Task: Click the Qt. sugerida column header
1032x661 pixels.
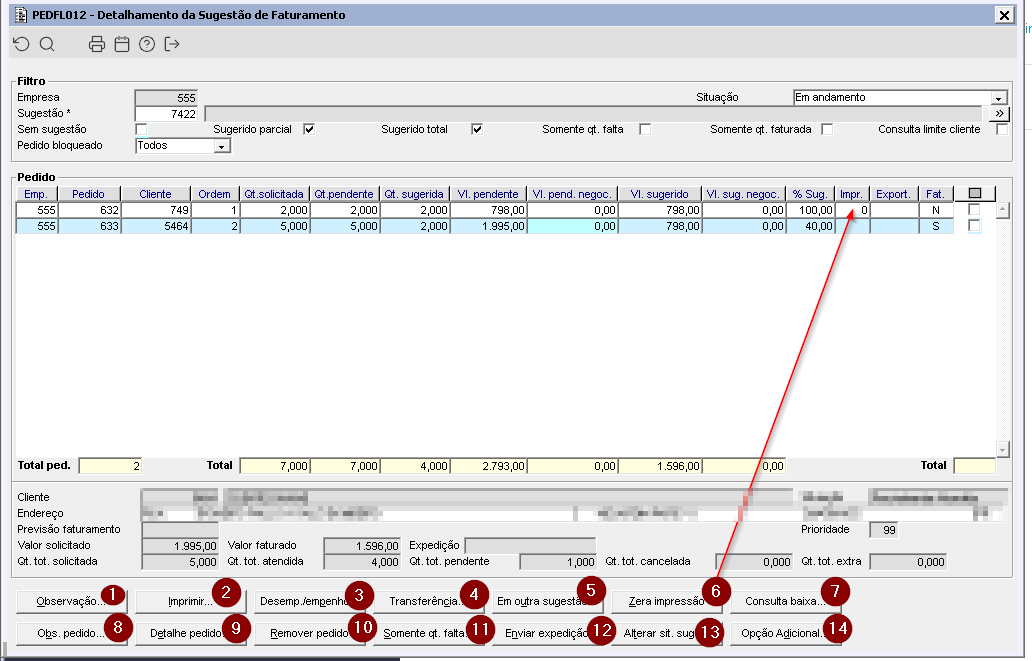Action: (414, 194)
